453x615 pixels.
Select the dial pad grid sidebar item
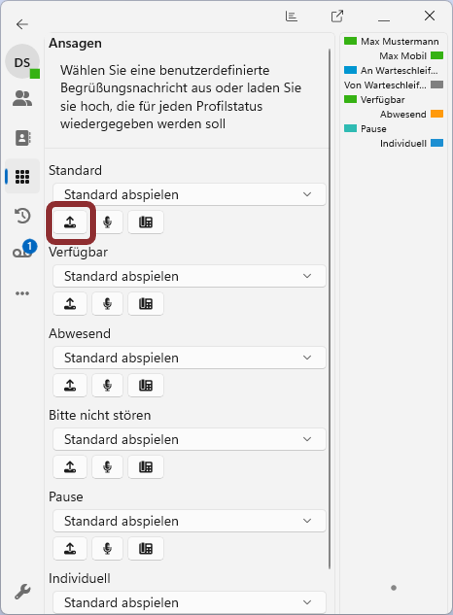[x=22, y=176]
